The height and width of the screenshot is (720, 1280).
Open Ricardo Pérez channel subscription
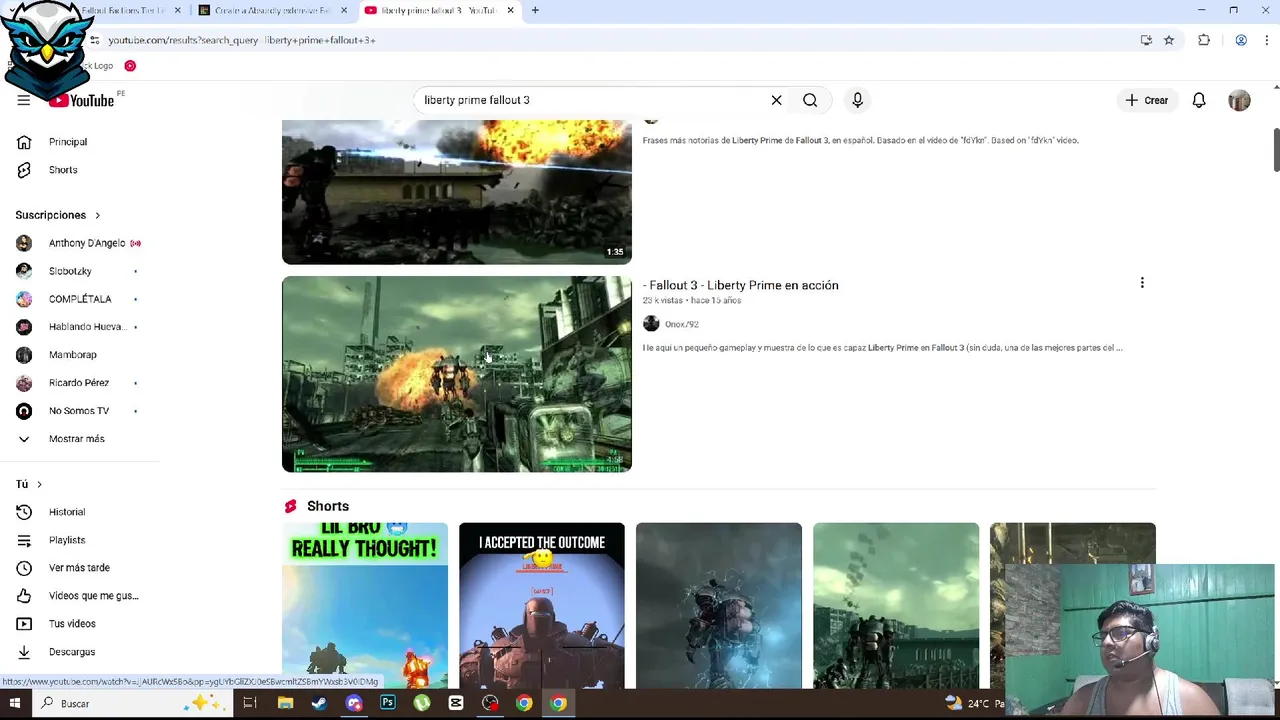coord(80,383)
